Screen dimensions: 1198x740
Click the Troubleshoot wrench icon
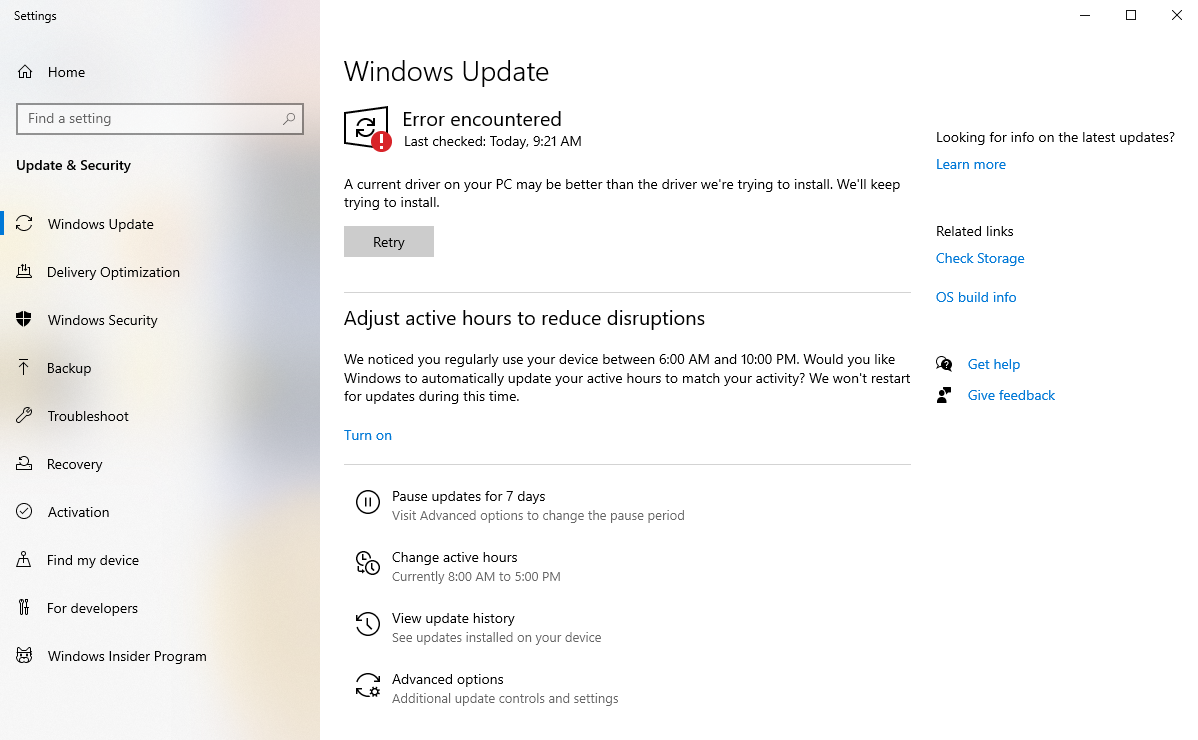coord(24,415)
